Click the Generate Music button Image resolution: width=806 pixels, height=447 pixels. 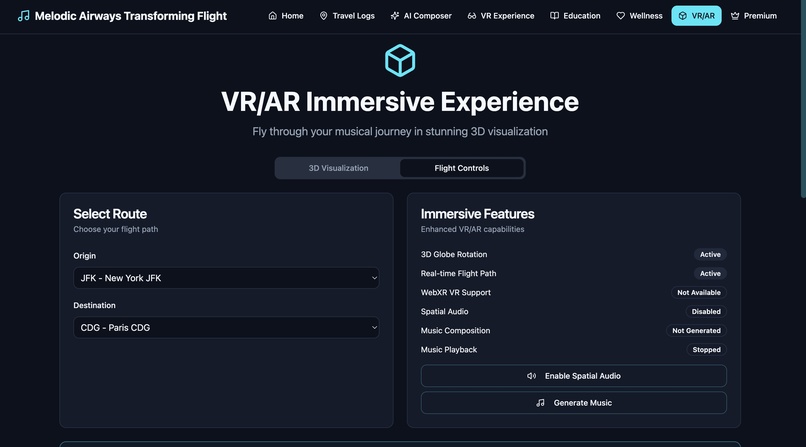[x=574, y=403]
